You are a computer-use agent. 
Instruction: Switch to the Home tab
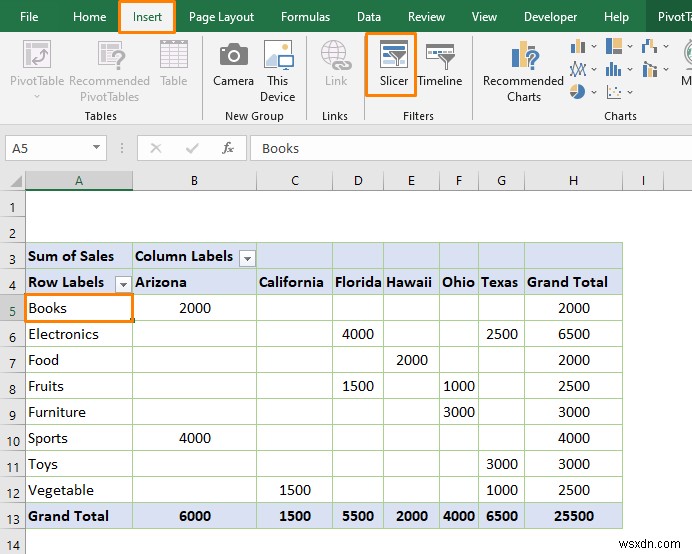(90, 17)
